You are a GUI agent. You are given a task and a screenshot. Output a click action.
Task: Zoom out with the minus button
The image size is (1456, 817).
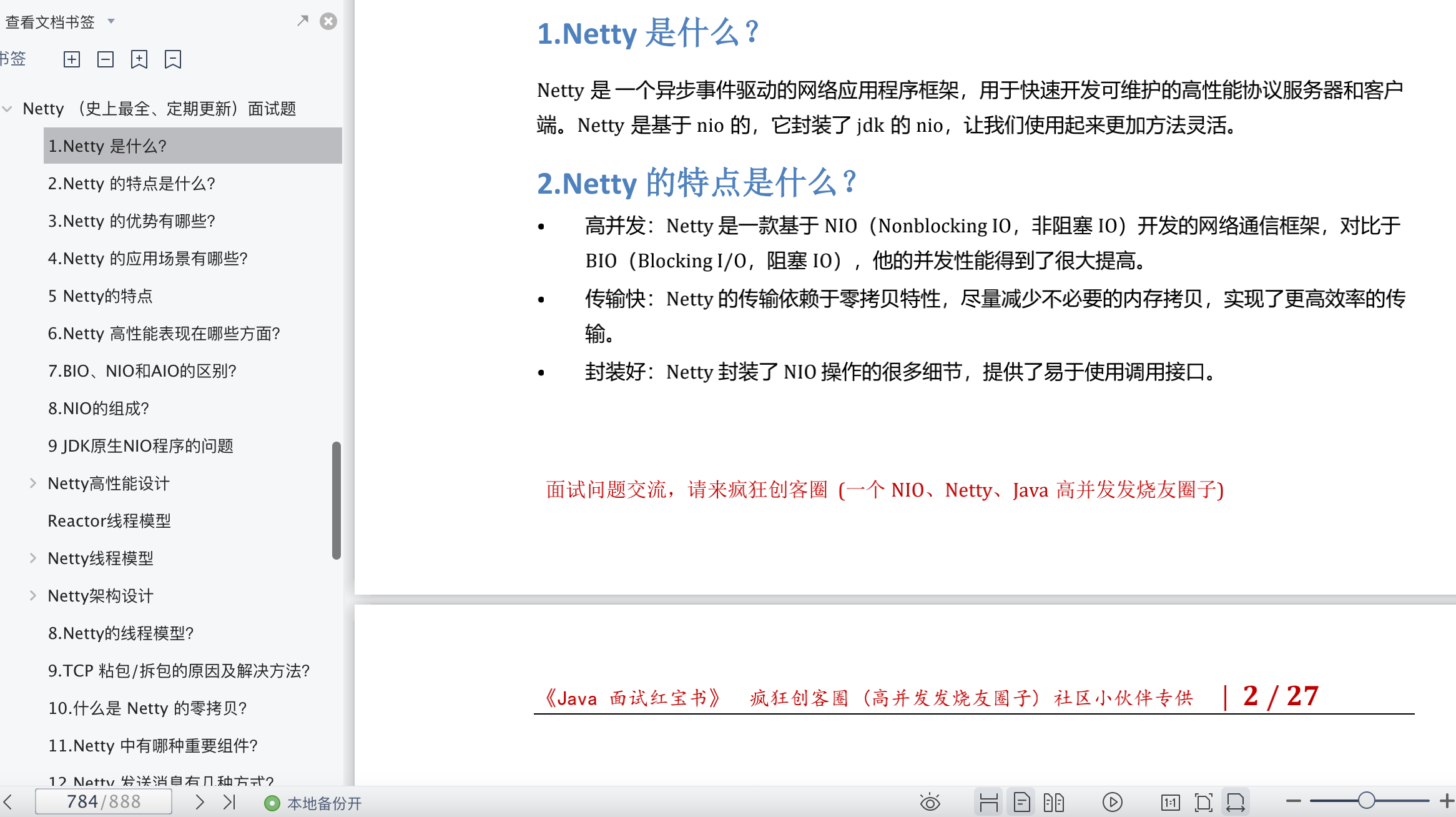click(x=1293, y=801)
